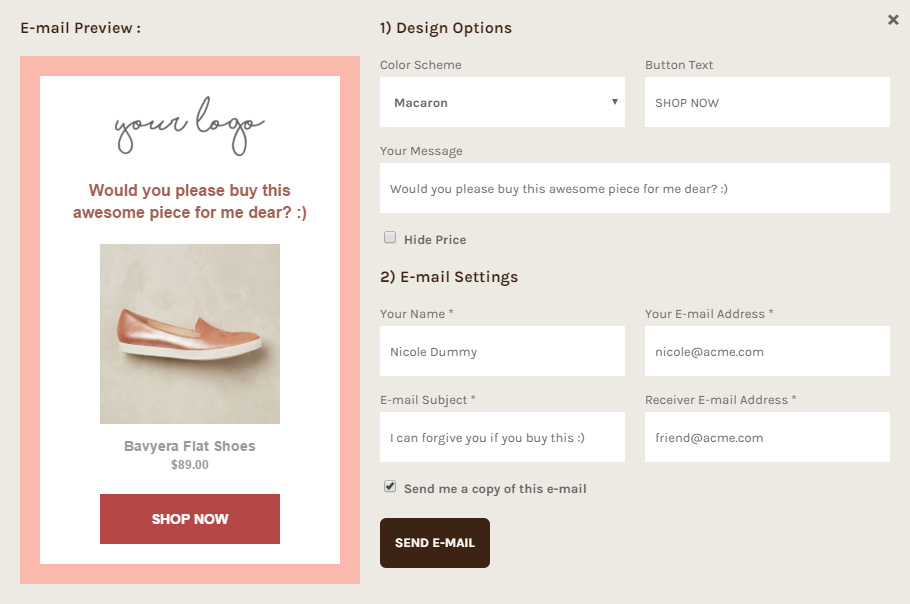Click the 'your logo' image in preview
Image resolution: width=910 pixels, height=604 pixels.
coord(190,126)
